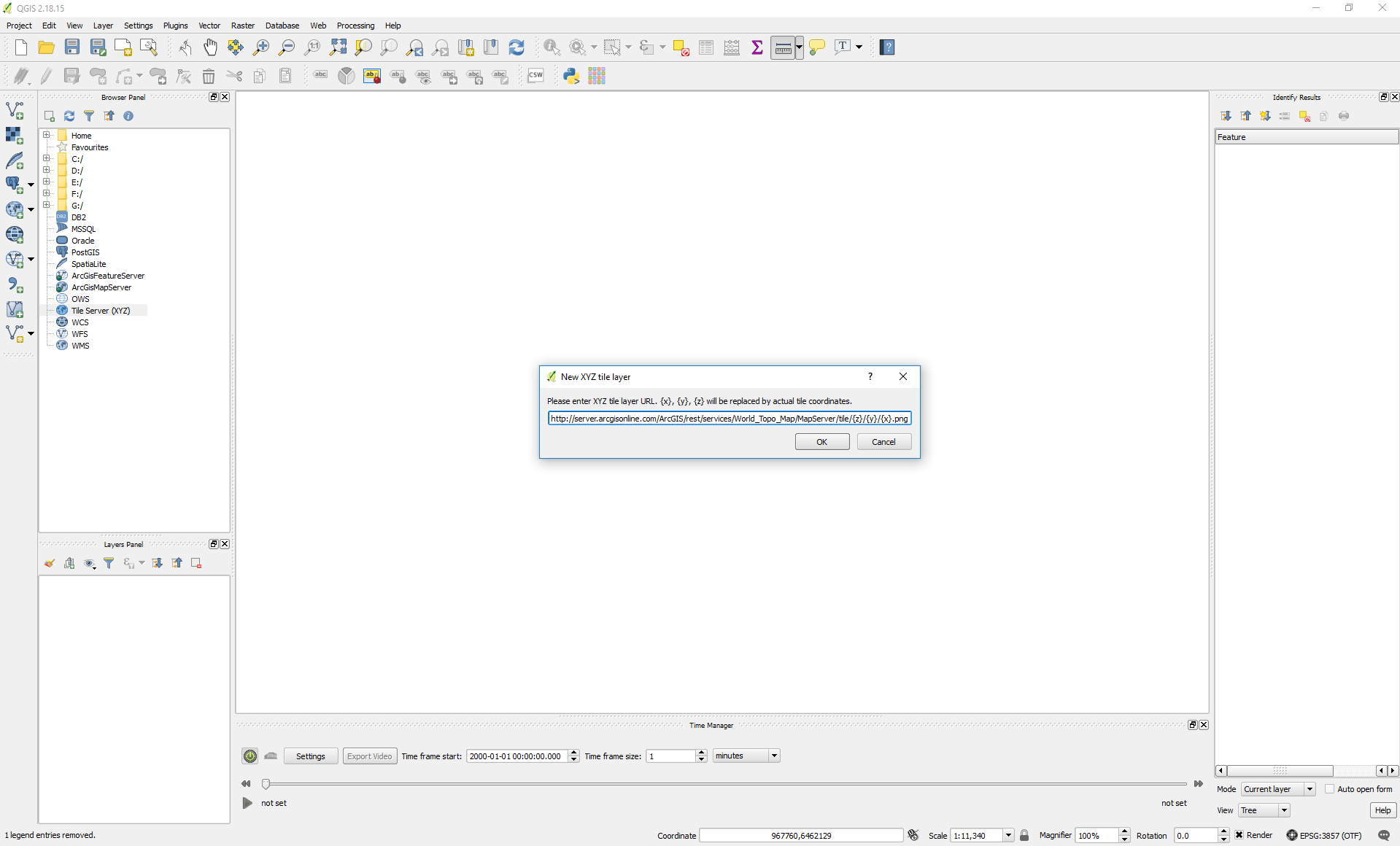Toggle the Render checkbox in status bar

[1239, 836]
